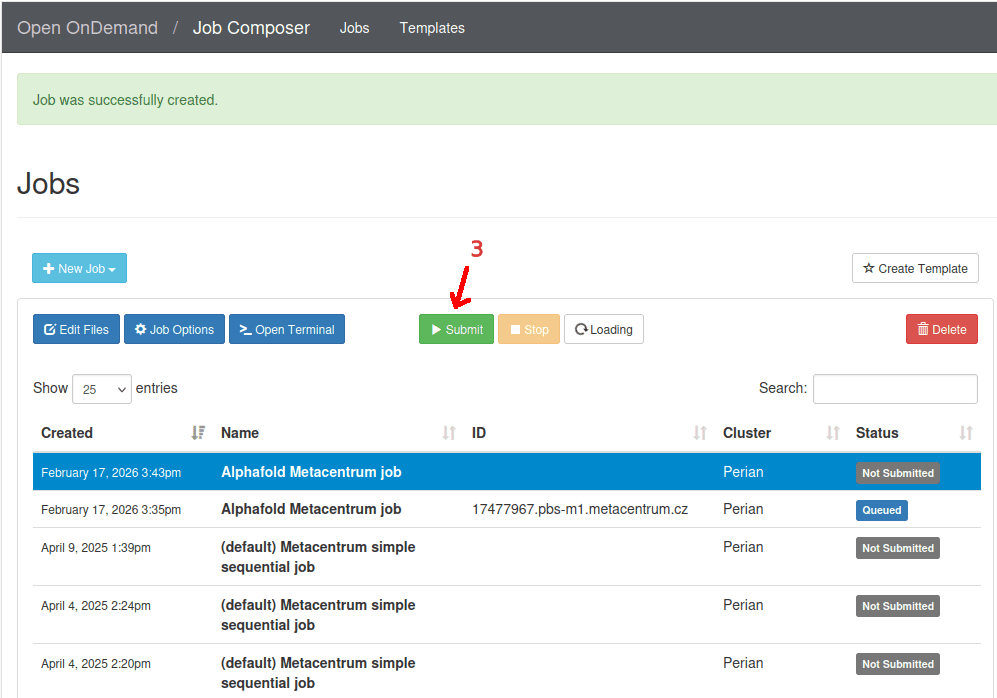Open the Templates menu item
Viewport: 997px width, 698px height.
(x=432, y=28)
